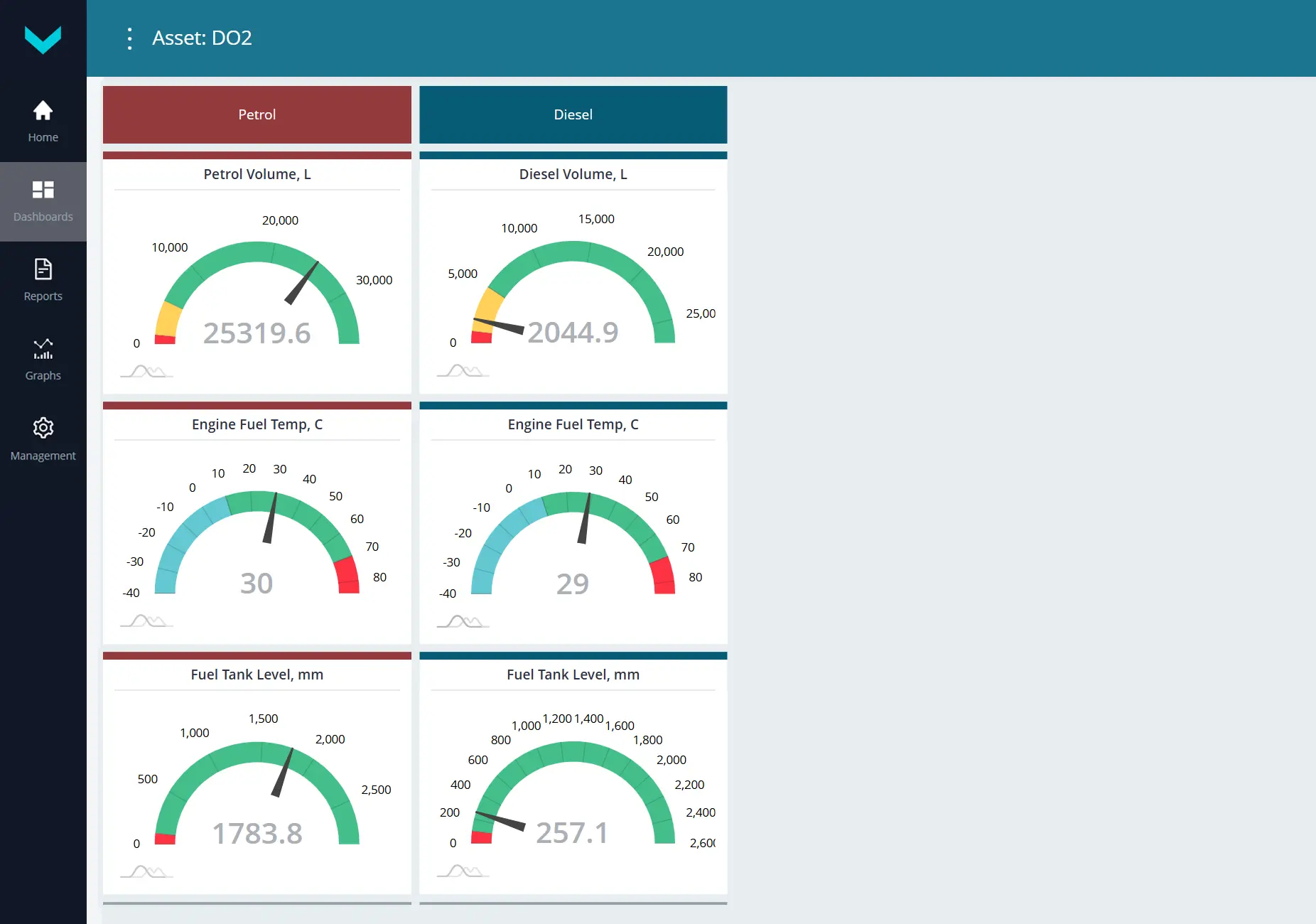This screenshot has height=924, width=1316.
Task: Click the 257.1 fuel tank level value
Action: (573, 832)
